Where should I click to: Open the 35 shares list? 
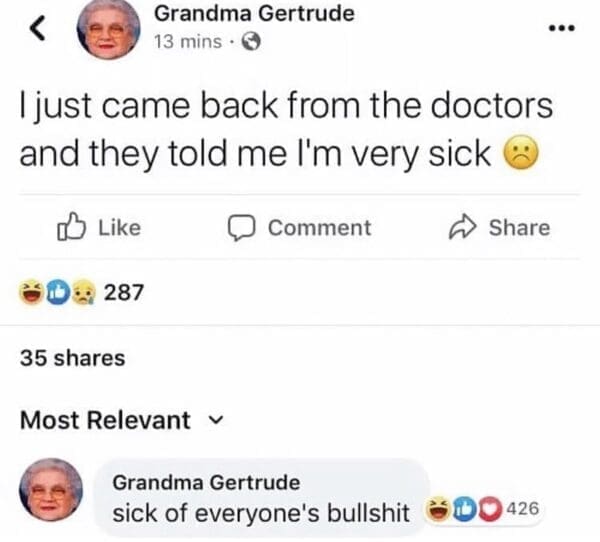pos(72,358)
